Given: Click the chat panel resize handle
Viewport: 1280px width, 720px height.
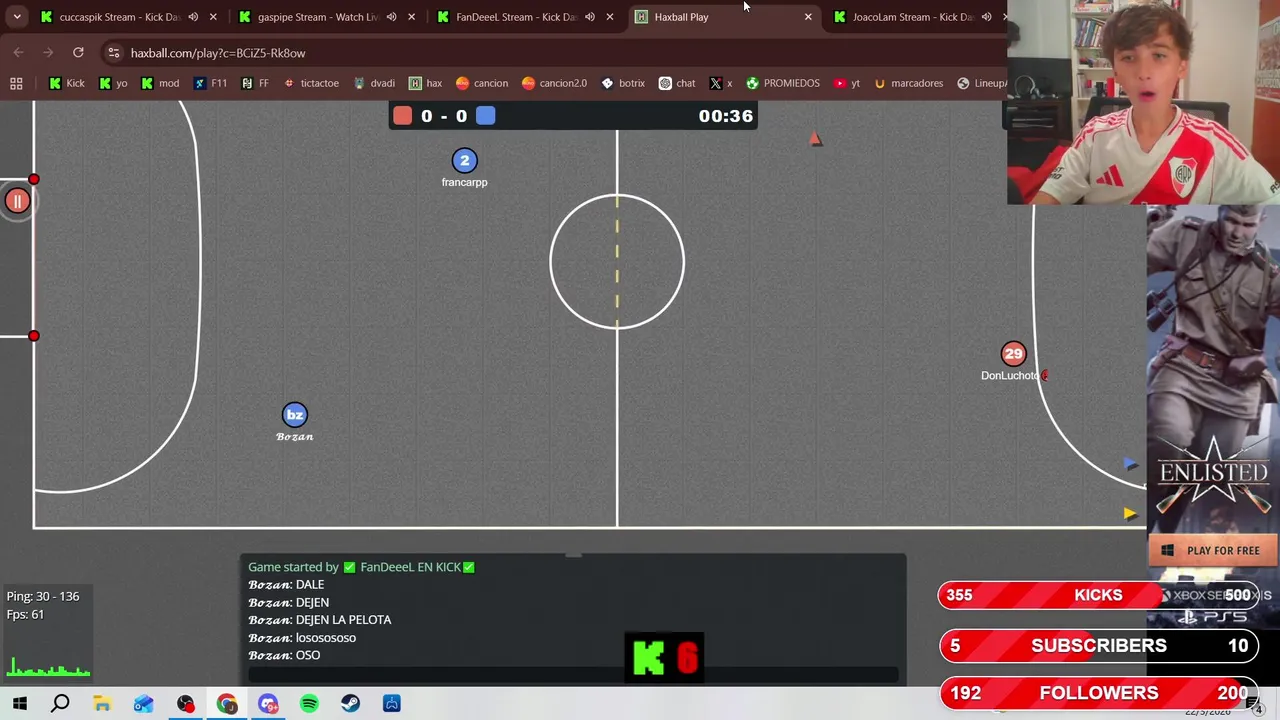Looking at the screenshot, I should click(573, 555).
